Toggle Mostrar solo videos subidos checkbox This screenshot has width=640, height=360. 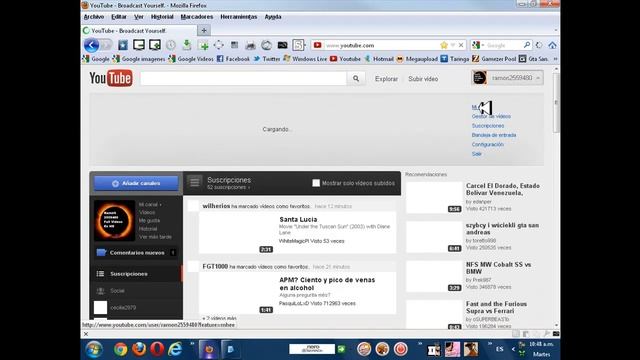tap(316, 183)
